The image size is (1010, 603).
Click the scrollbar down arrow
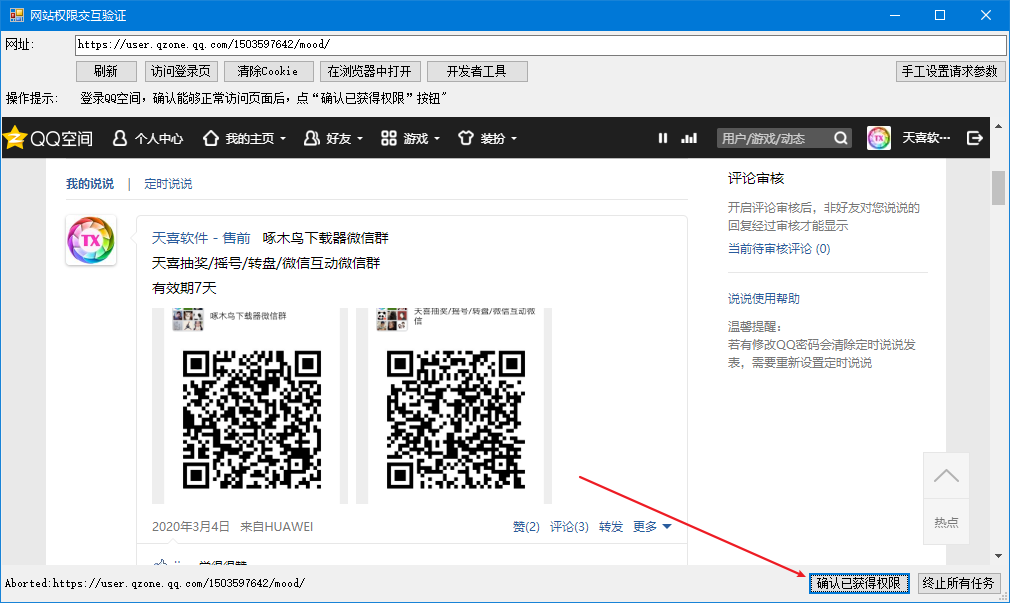coord(998,556)
